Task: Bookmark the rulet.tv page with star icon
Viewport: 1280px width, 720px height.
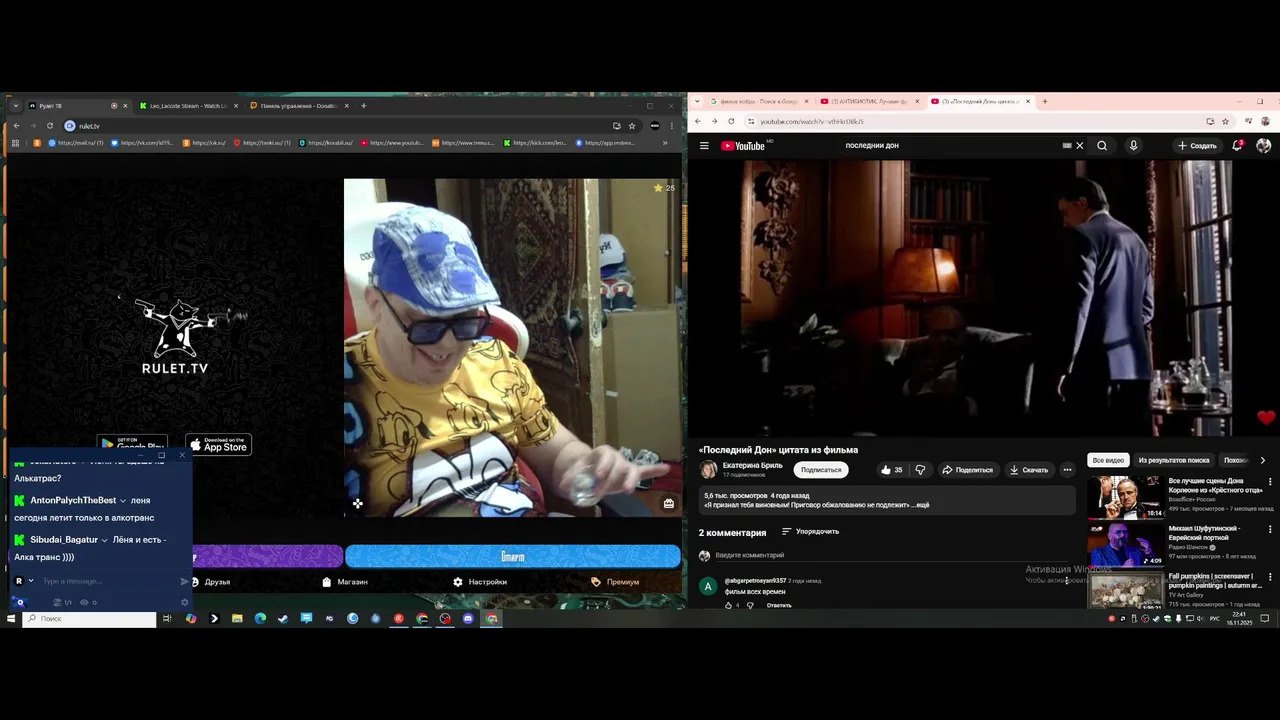Action: 632,126
